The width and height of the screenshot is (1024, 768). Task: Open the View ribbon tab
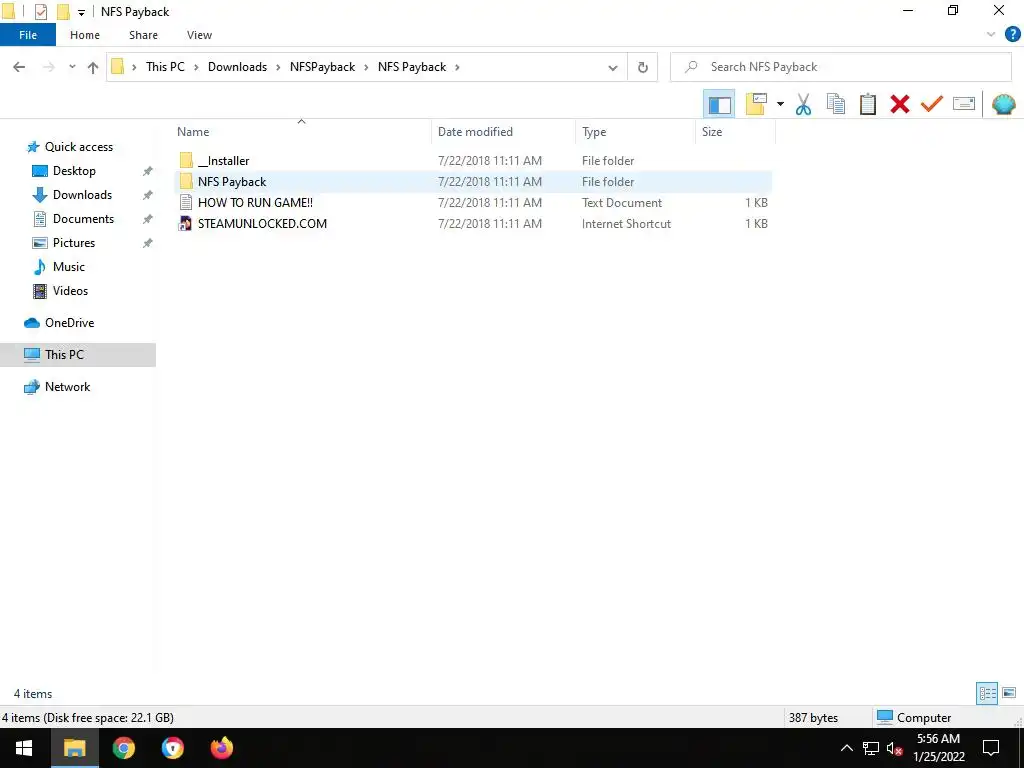pos(199,35)
